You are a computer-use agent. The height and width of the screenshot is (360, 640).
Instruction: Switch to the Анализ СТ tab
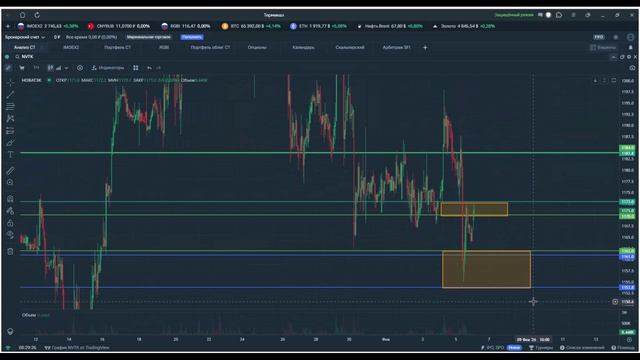pos(24,47)
